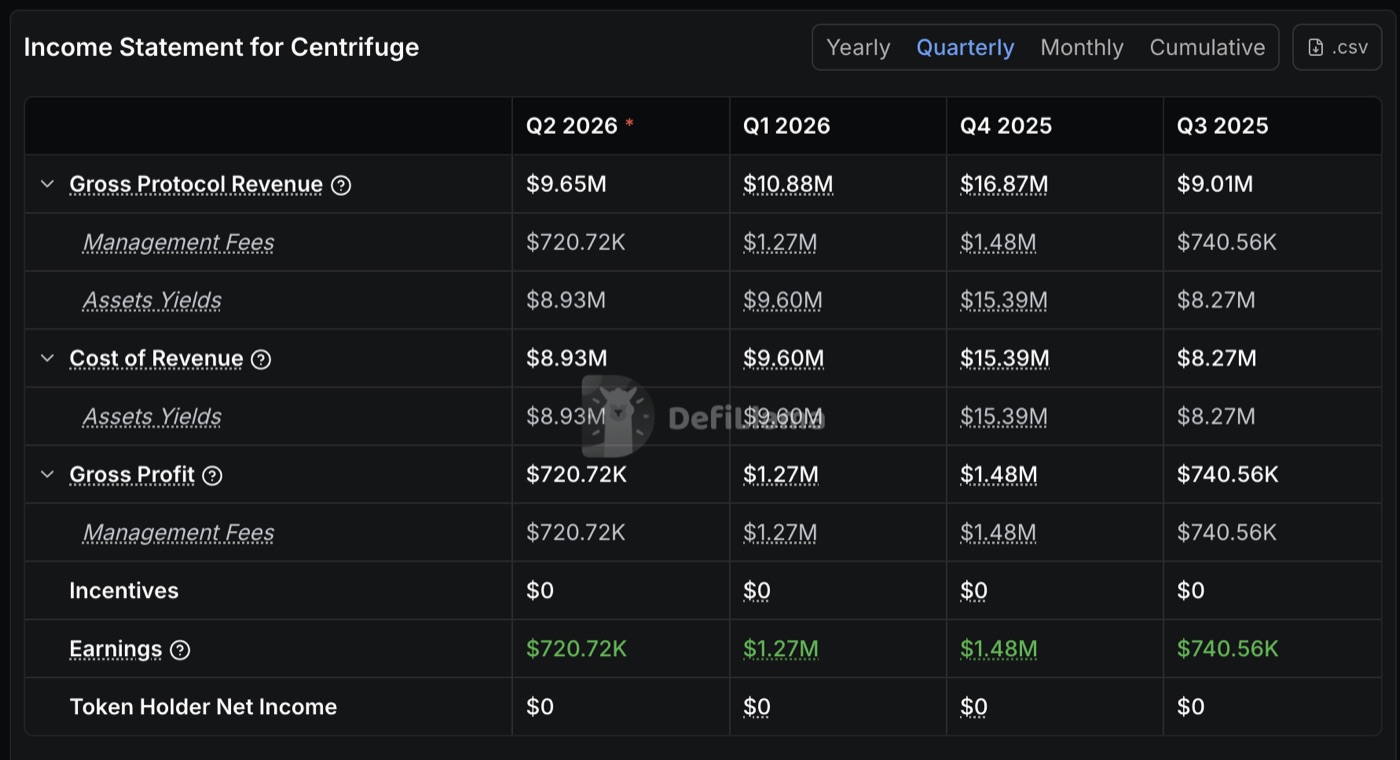Click the help icon beside Gross Protocol Revenue

[x=341, y=185]
